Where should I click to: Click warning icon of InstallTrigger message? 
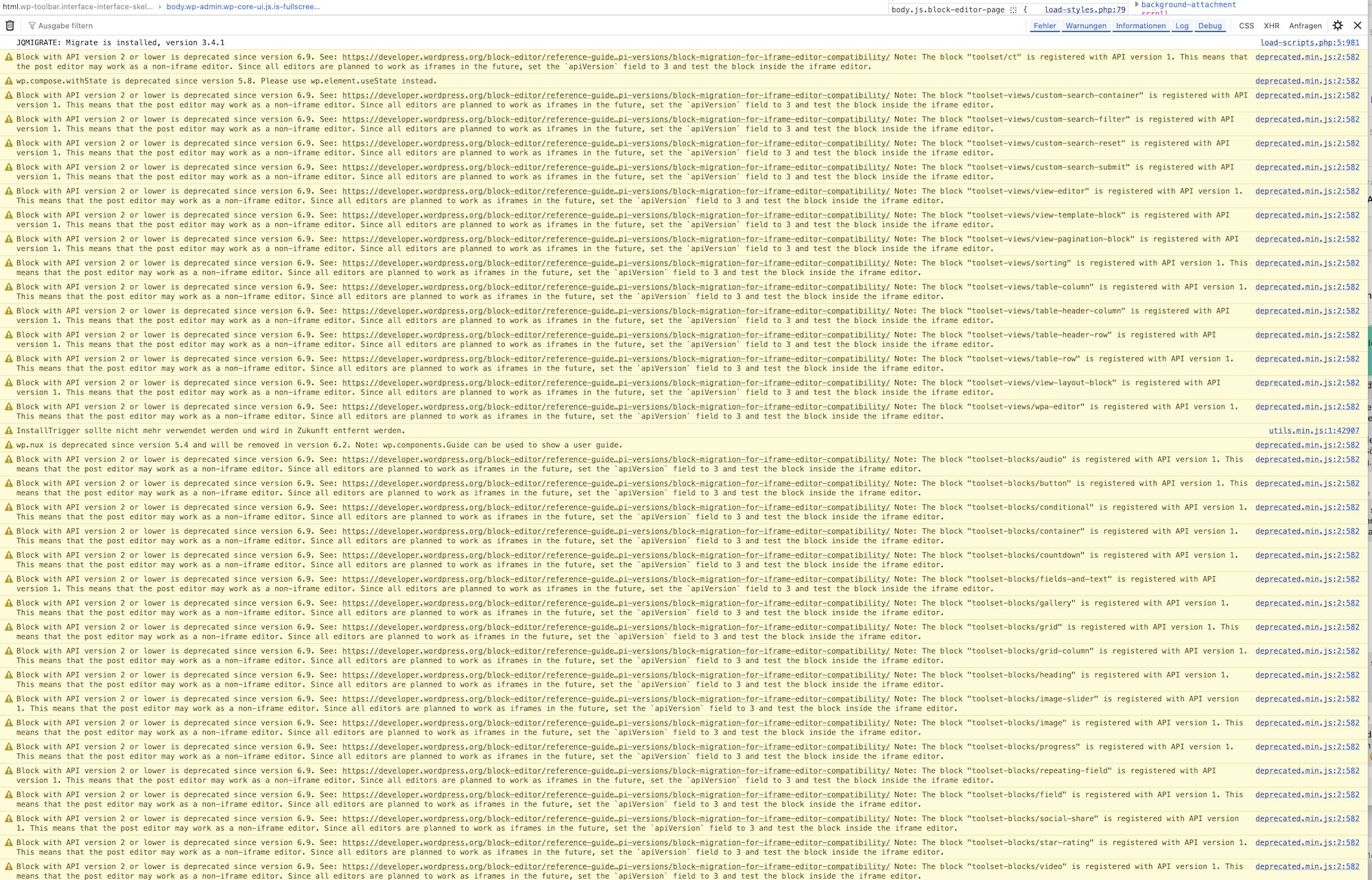coord(9,431)
